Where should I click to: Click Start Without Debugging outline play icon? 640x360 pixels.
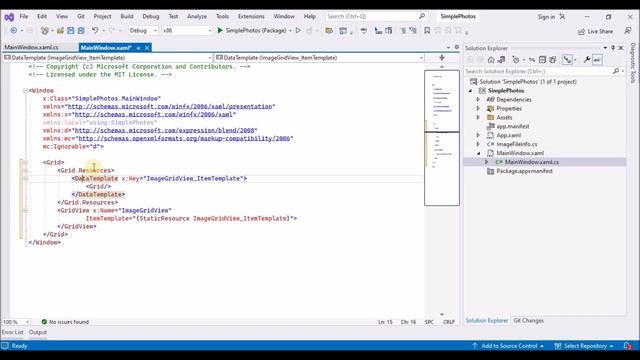(x=298, y=31)
